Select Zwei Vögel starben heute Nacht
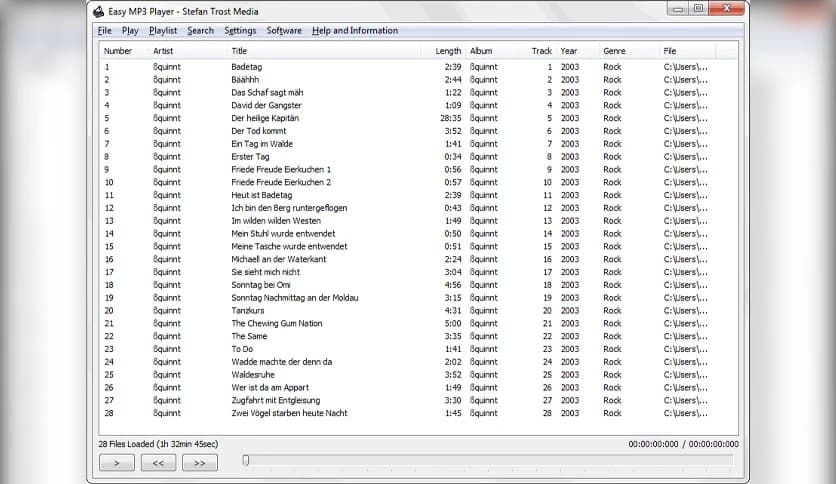Image resolution: width=836 pixels, height=484 pixels. pos(289,413)
